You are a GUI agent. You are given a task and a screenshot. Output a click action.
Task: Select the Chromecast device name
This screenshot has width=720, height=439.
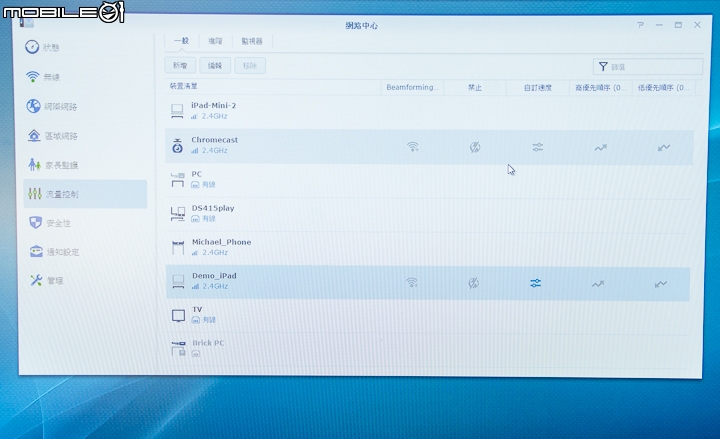click(214, 140)
